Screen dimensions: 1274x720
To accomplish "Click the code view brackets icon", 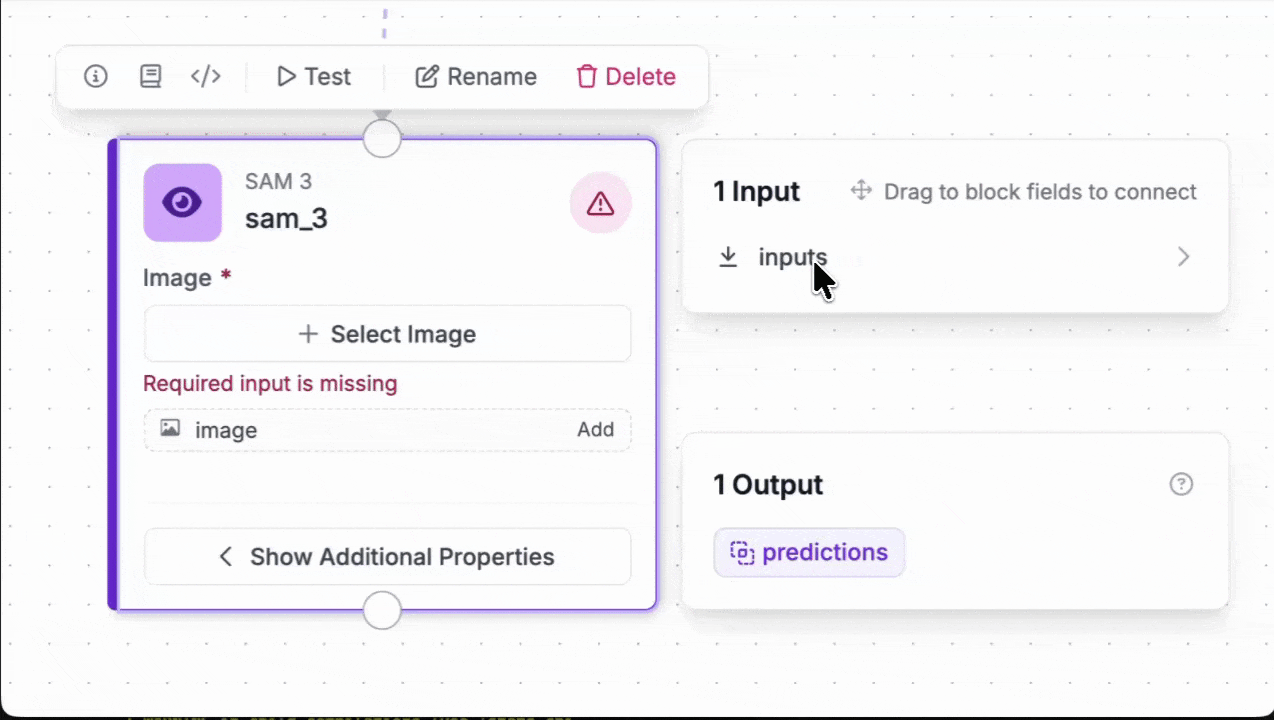I will [x=206, y=77].
